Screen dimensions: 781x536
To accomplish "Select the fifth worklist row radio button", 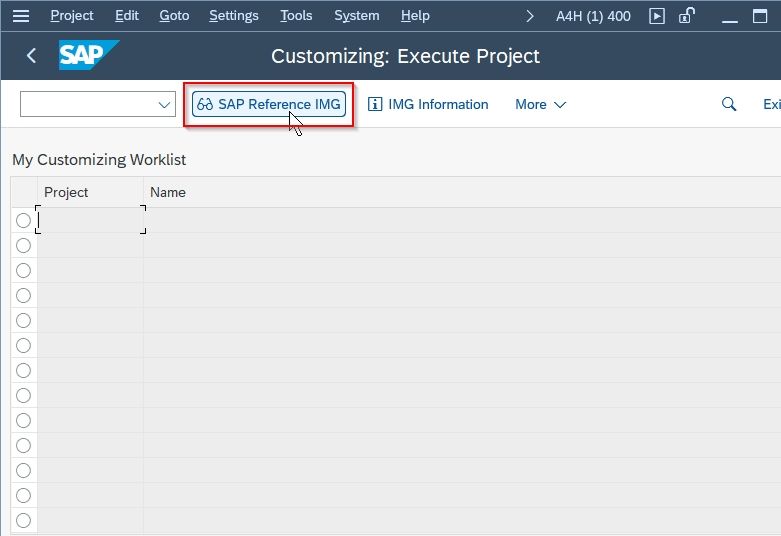I will (23, 320).
